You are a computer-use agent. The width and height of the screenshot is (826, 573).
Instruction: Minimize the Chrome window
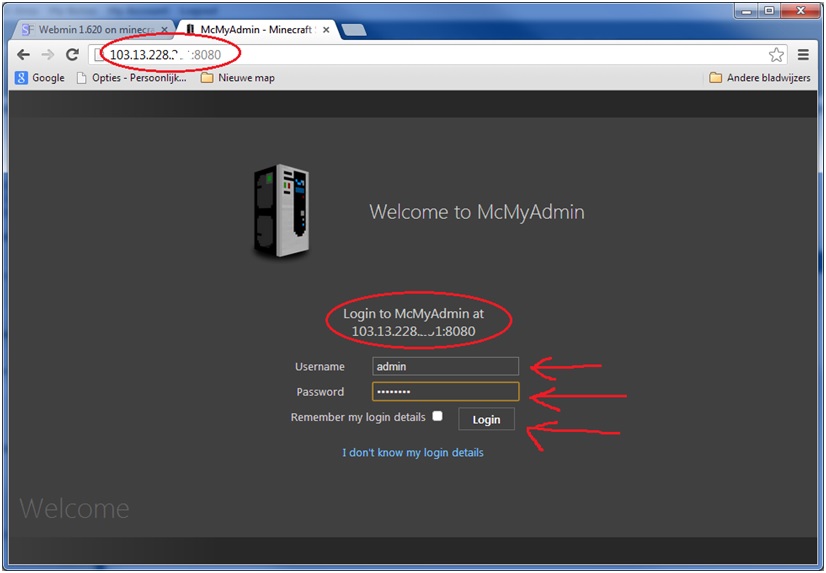pos(746,11)
